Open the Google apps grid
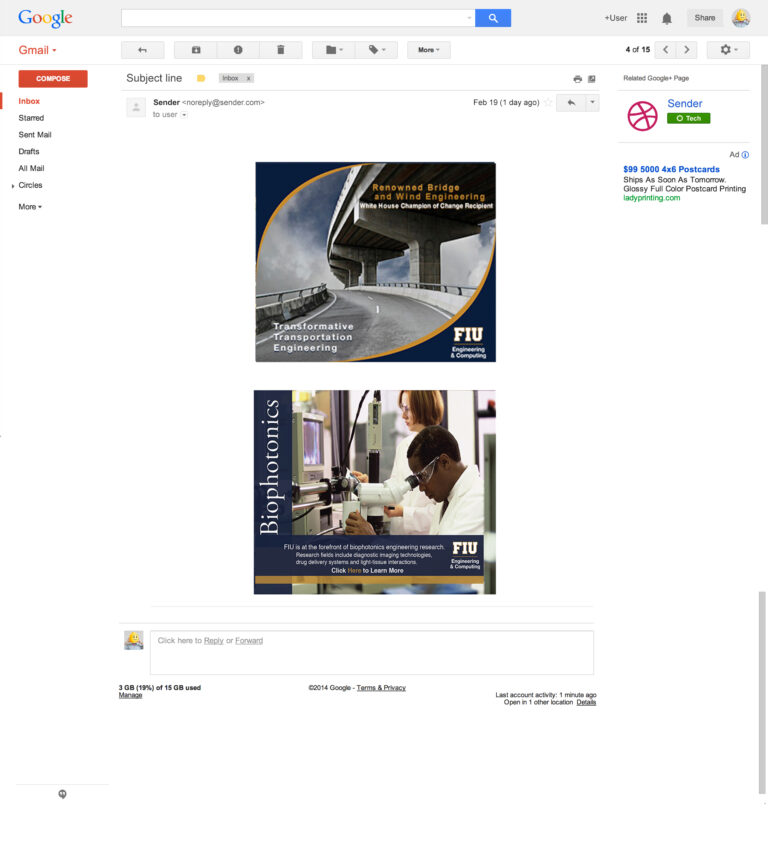This screenshot has height=864, width=768. click(642, 18)
